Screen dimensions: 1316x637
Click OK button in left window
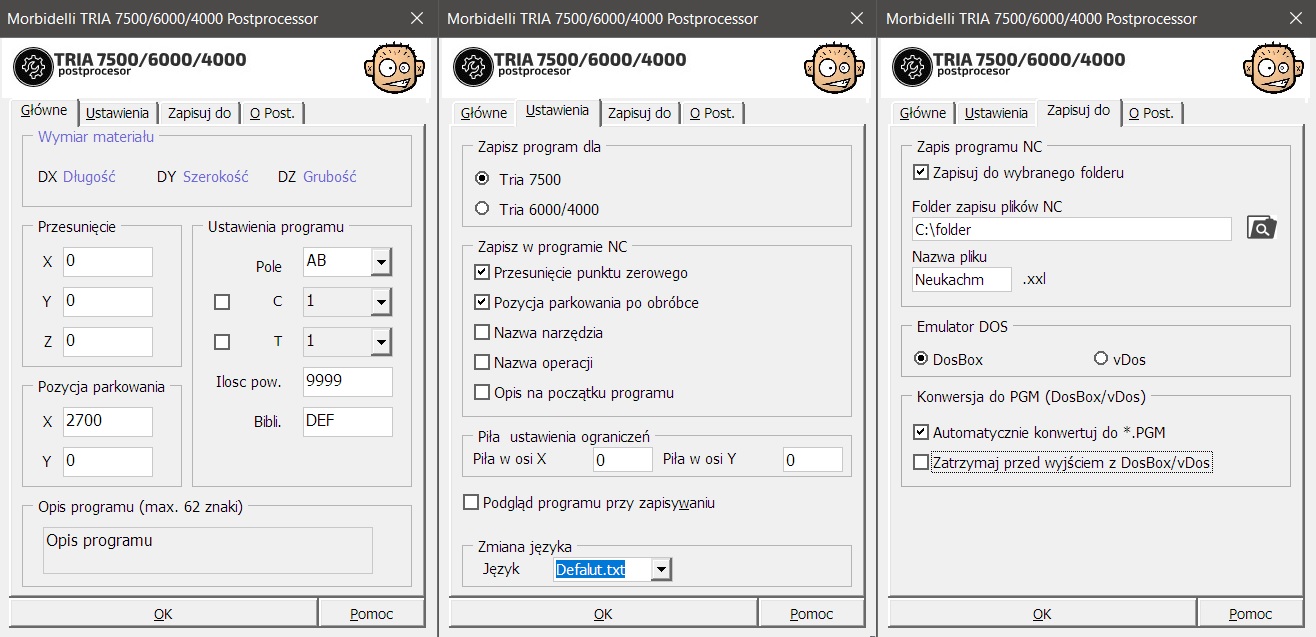pos(163,614)
